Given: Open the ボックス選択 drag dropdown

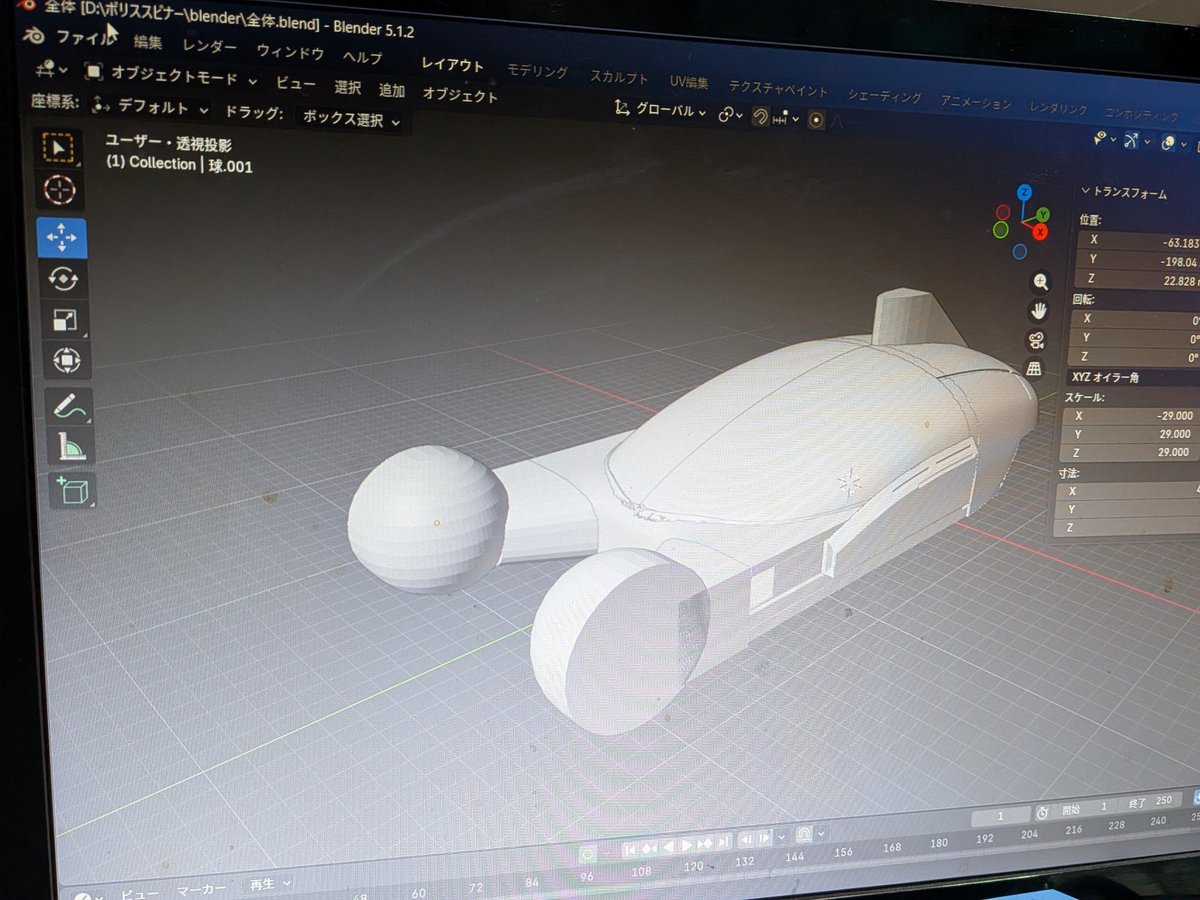Looking at the screenshot, I should tap(351, 119).
